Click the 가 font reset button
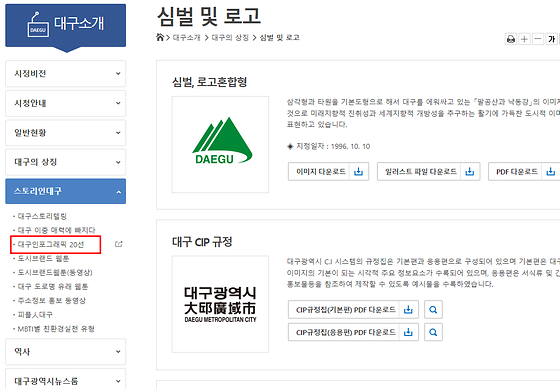 tap(552, 39)
